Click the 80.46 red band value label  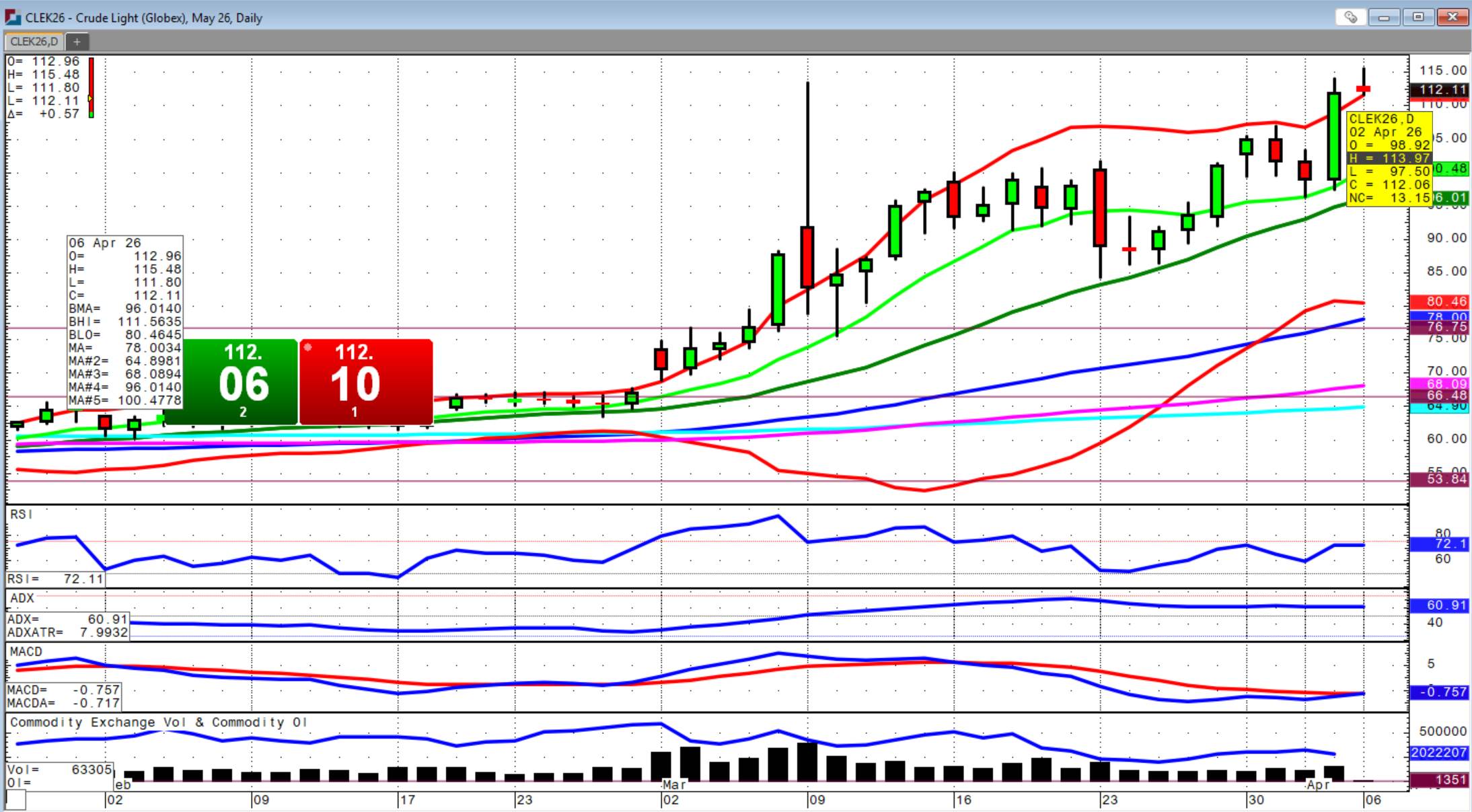click(x=1438, y=301)
